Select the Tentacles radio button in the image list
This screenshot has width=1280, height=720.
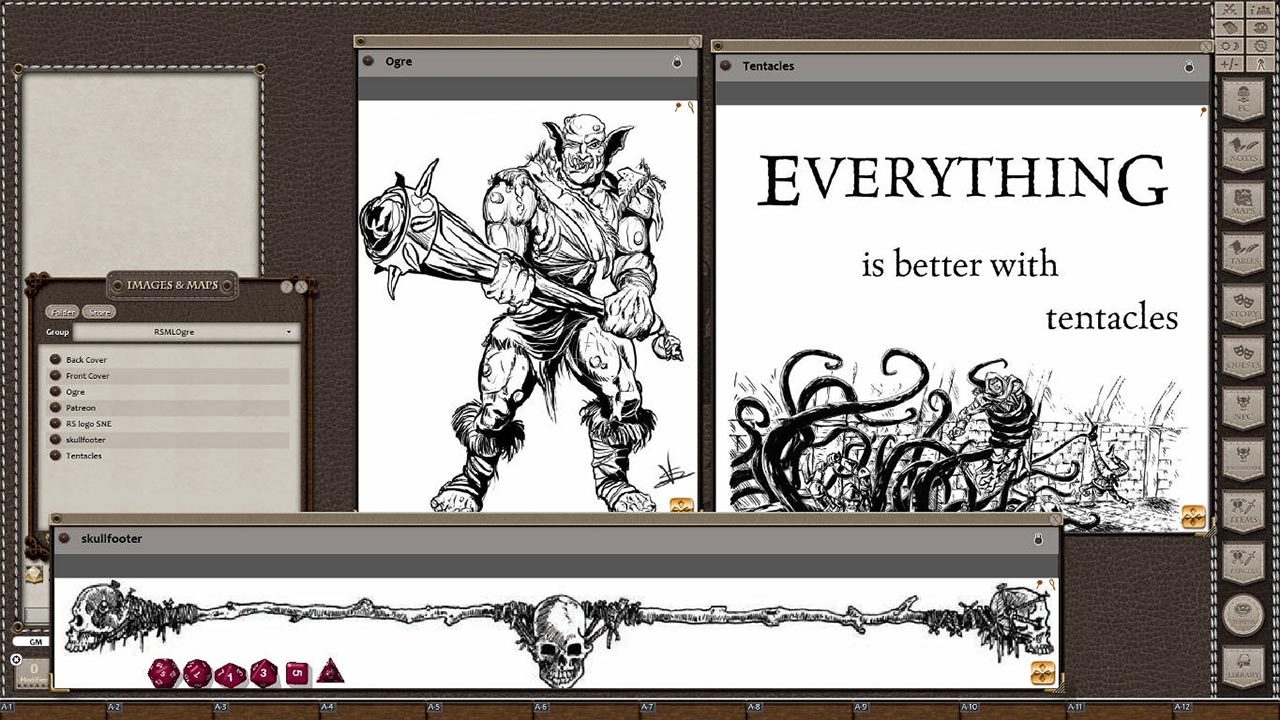55,456
